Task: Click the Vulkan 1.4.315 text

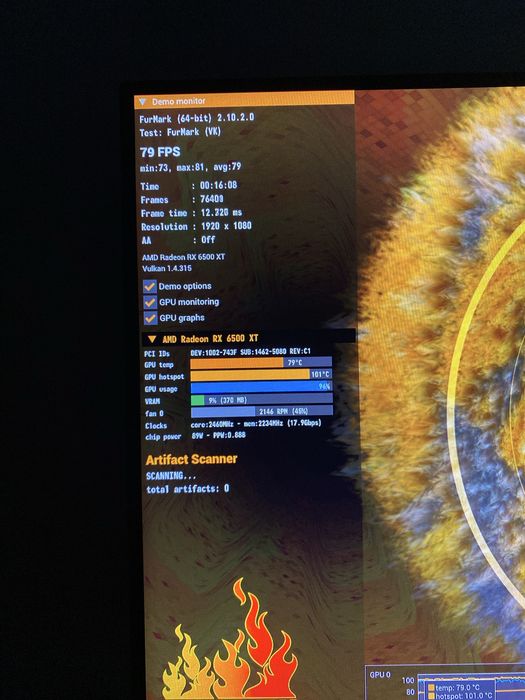Action: pyautogui.click(x=167, y=268)
